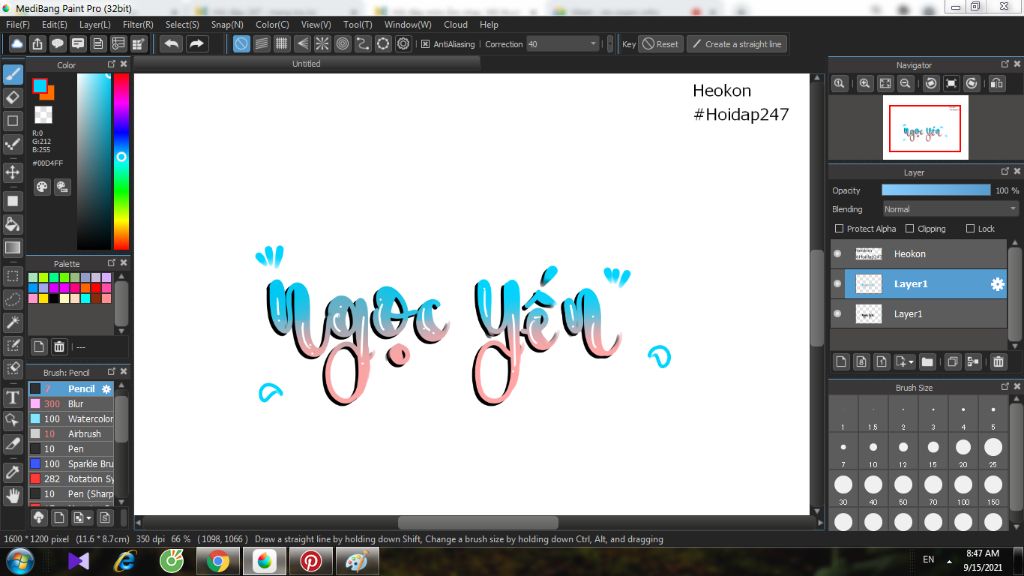Toggle AntiAliasing checkbox

pos(425,44)
